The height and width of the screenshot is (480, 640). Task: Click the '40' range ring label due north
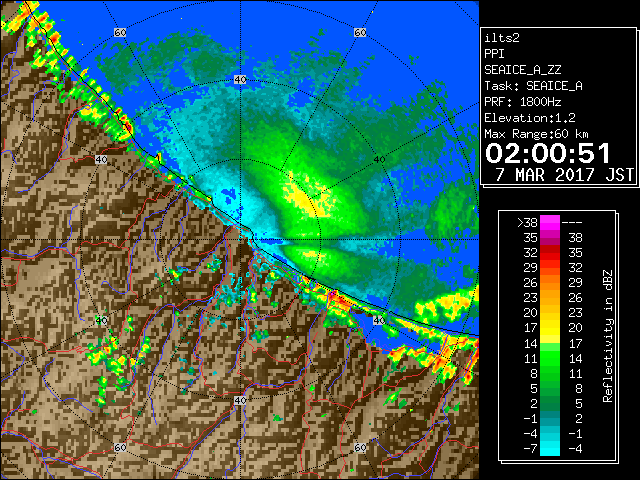[240, 80]
